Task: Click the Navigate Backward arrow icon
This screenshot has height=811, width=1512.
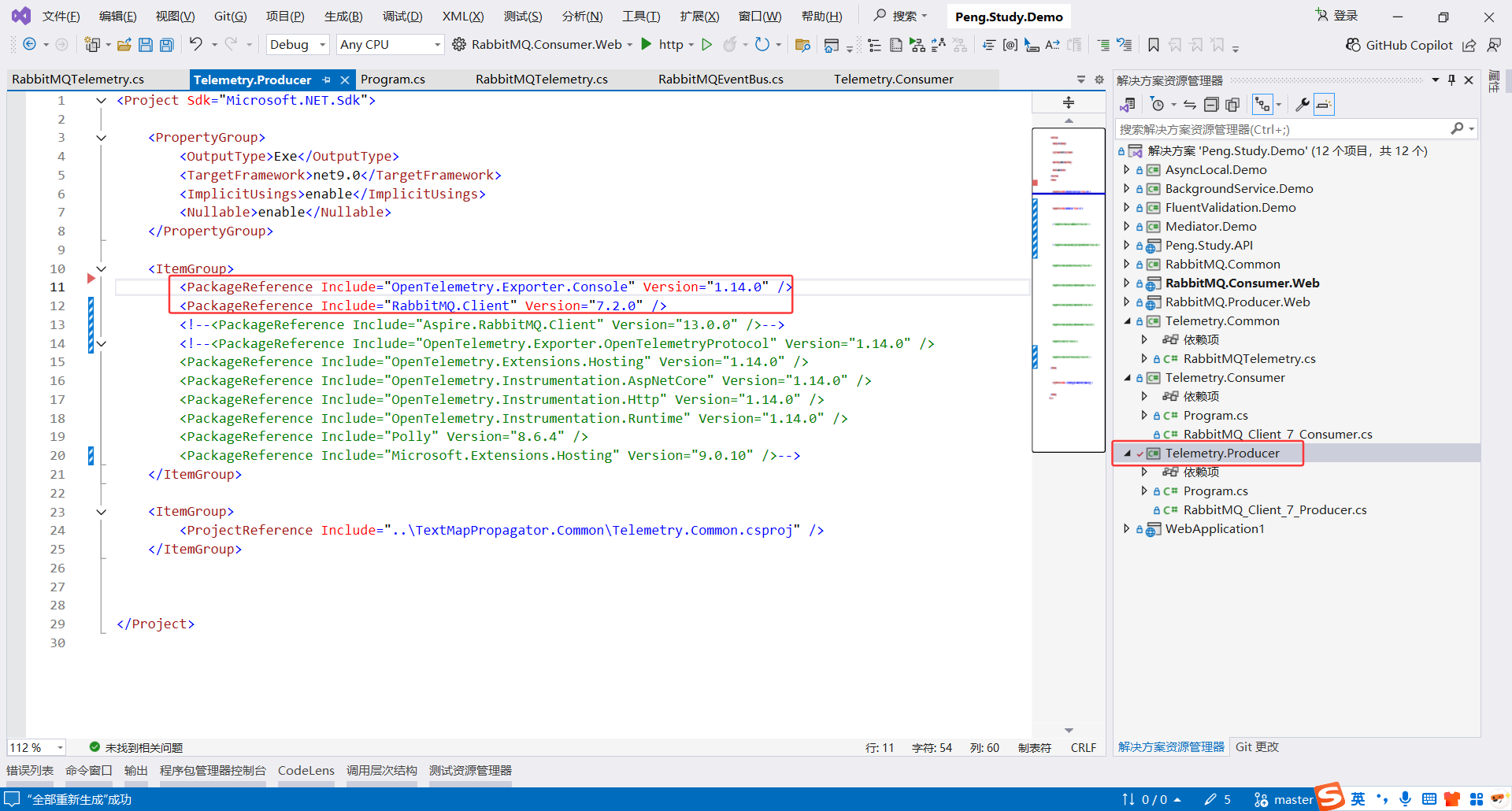Action: 29,45
